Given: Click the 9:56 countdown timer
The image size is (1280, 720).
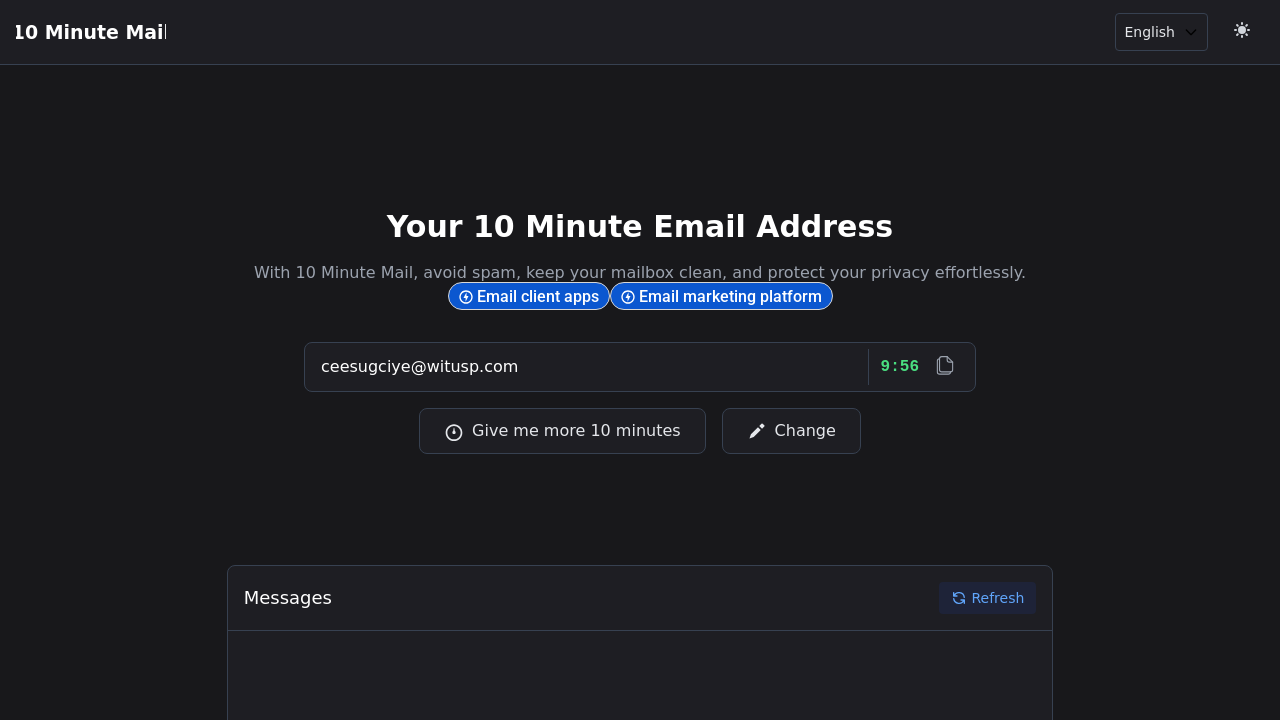Looking at the screenshot, I should (x=900, y=367).
